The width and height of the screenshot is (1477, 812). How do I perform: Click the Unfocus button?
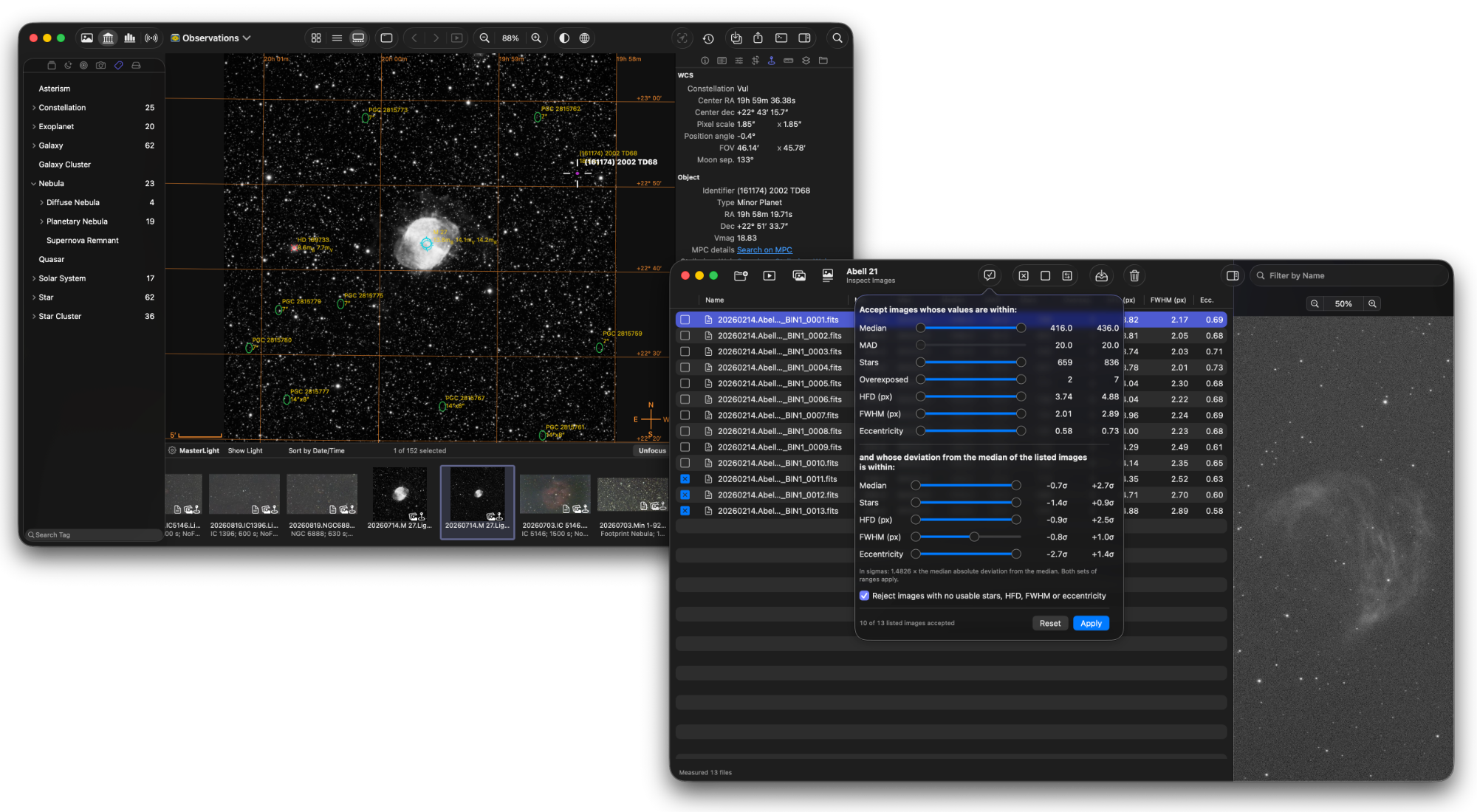(651, 451)
